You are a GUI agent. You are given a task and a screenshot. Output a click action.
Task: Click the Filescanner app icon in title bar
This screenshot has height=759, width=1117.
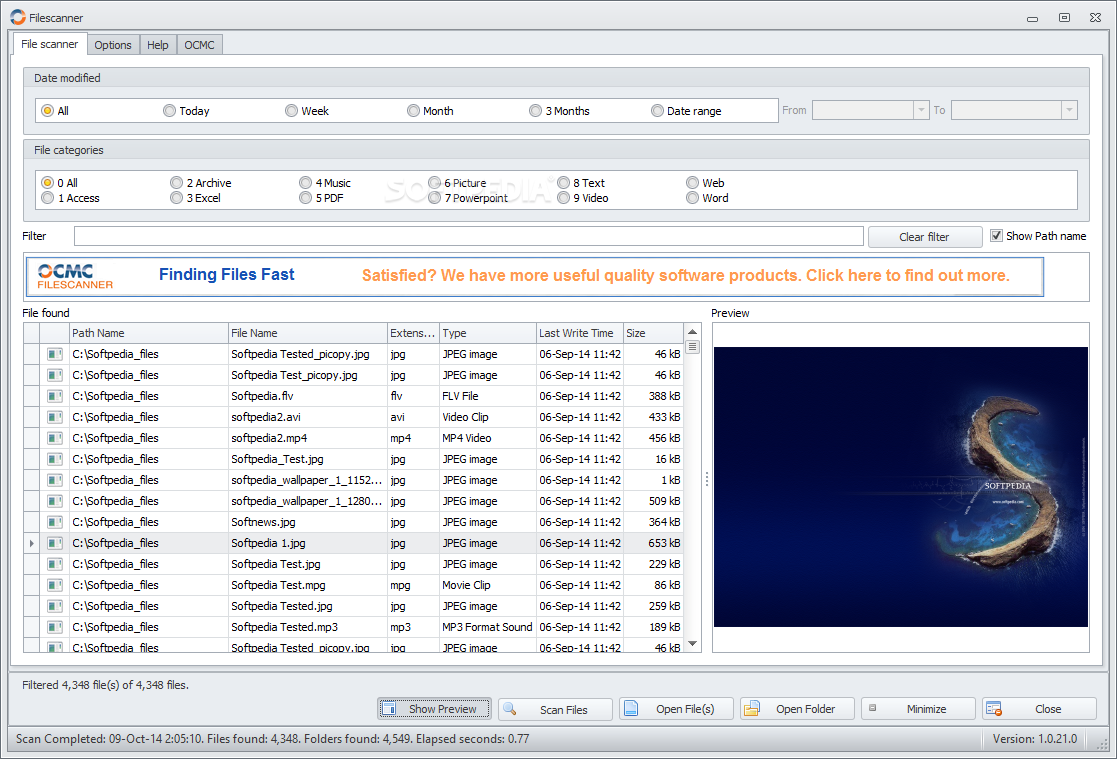(x=18, y=17)
